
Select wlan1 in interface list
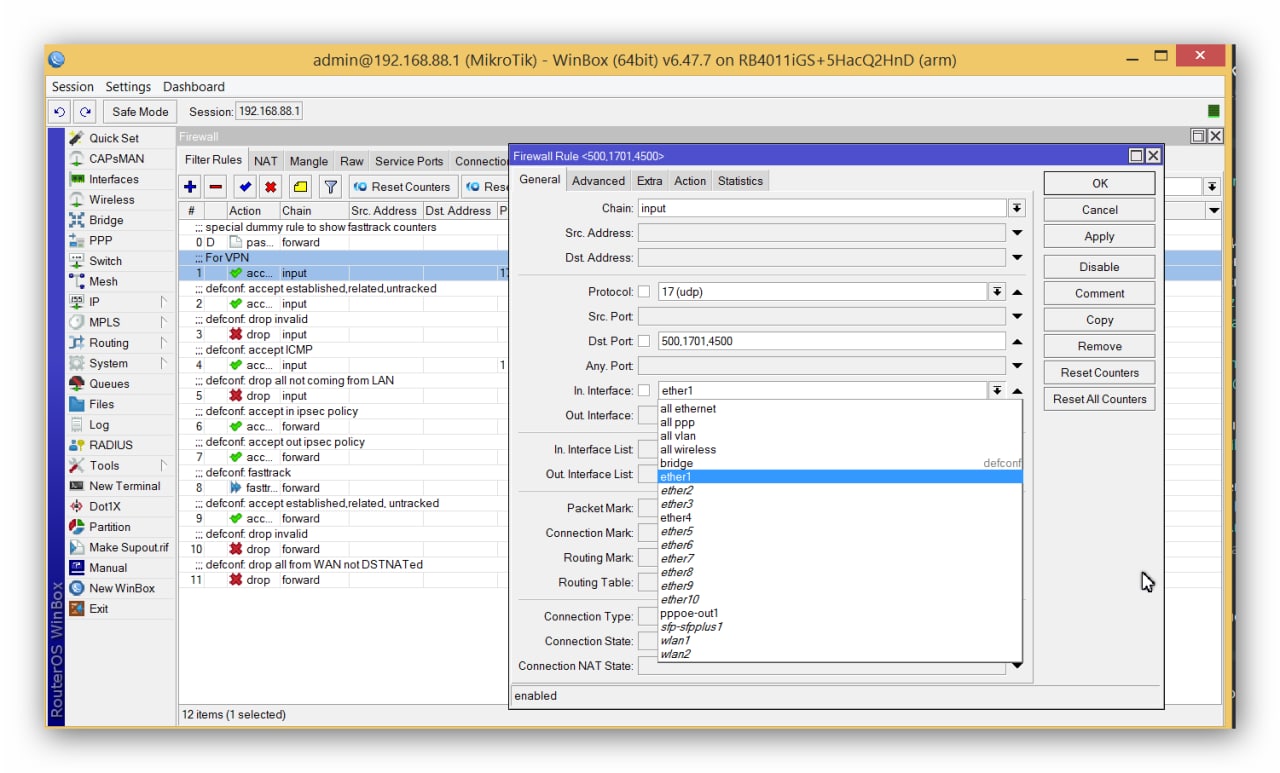840,640
